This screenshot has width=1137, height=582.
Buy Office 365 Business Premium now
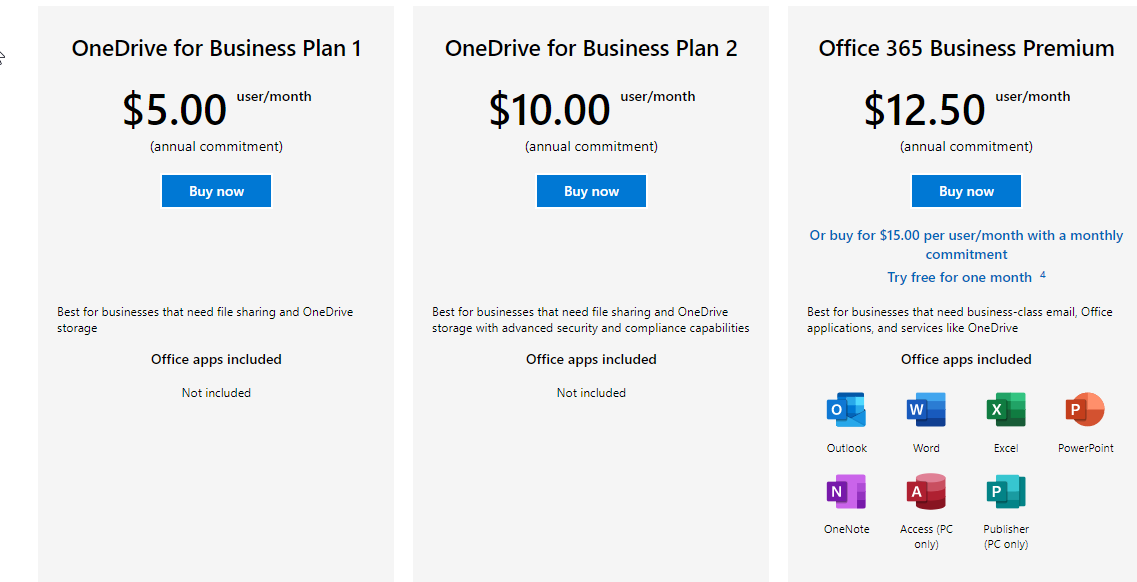(966, 191)
